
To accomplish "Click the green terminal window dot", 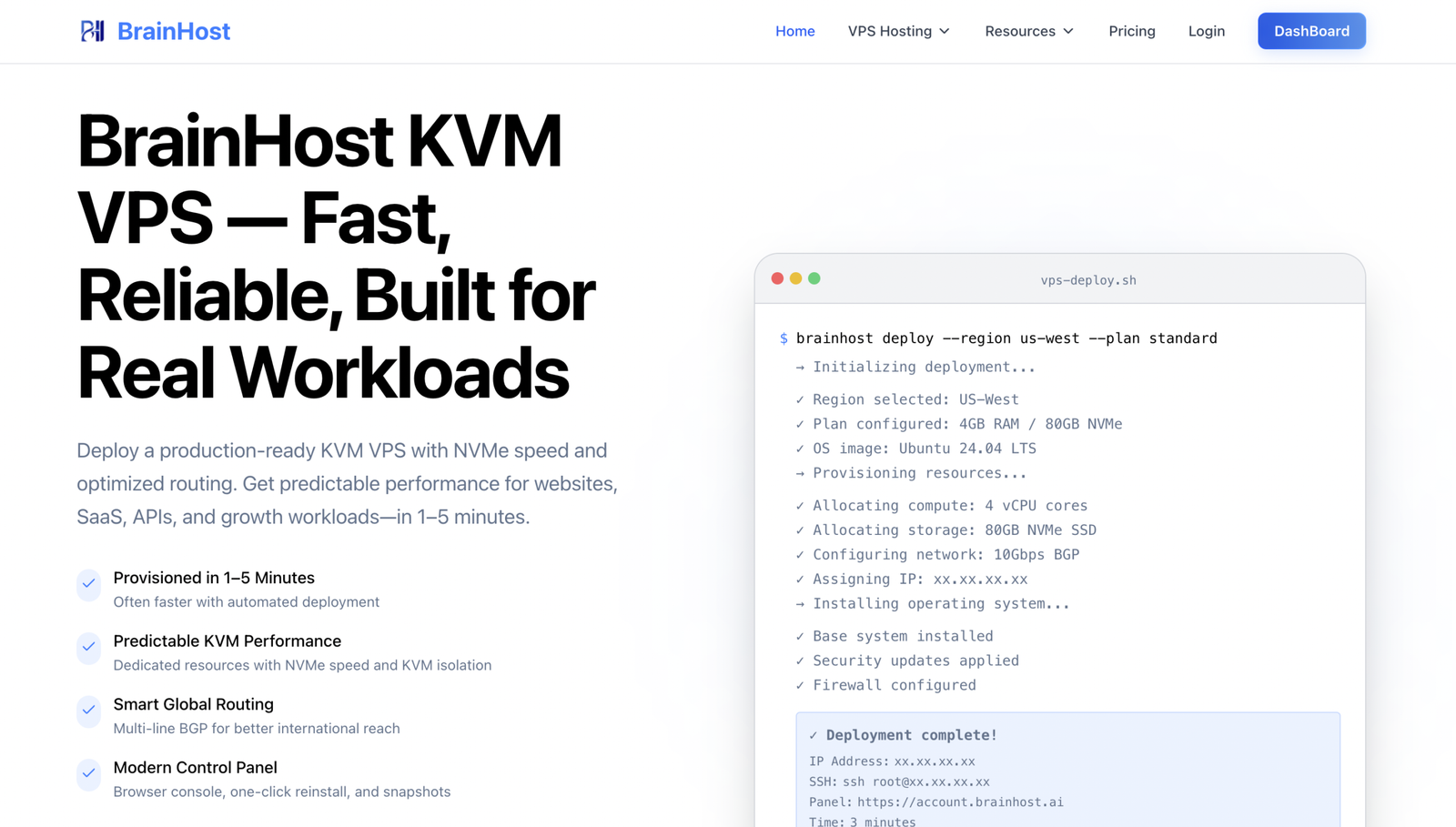I will tap(814, 278).
